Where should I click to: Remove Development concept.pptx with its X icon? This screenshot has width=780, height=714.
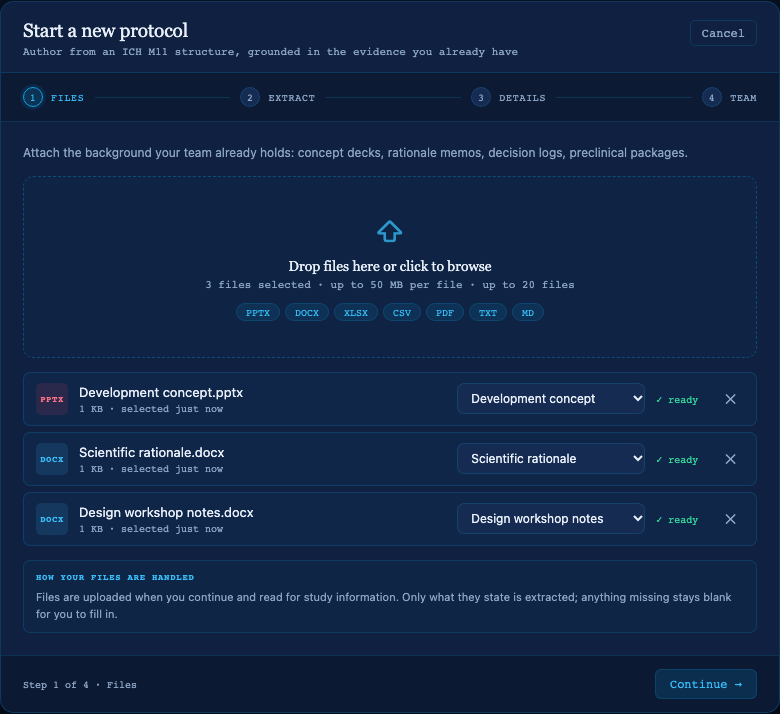tap(730, 399)
